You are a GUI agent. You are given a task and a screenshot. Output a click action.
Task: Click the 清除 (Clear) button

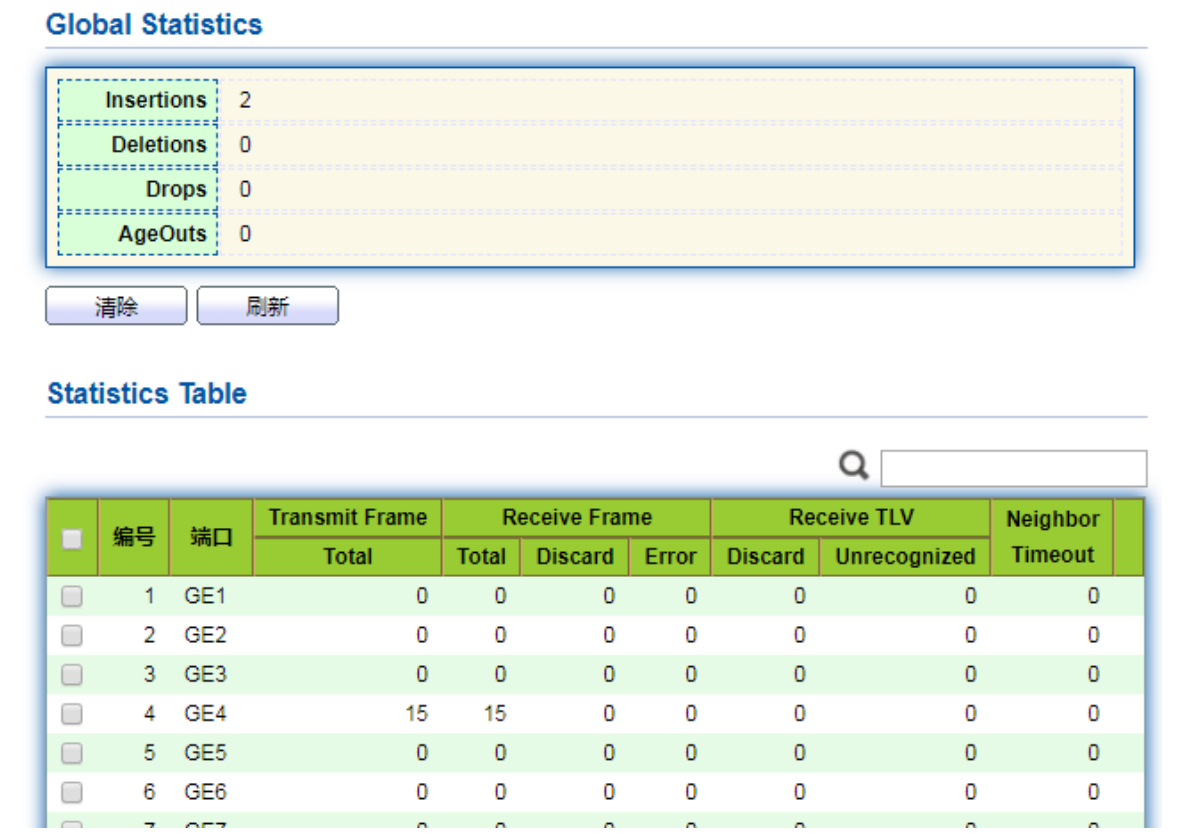[116, 307]
